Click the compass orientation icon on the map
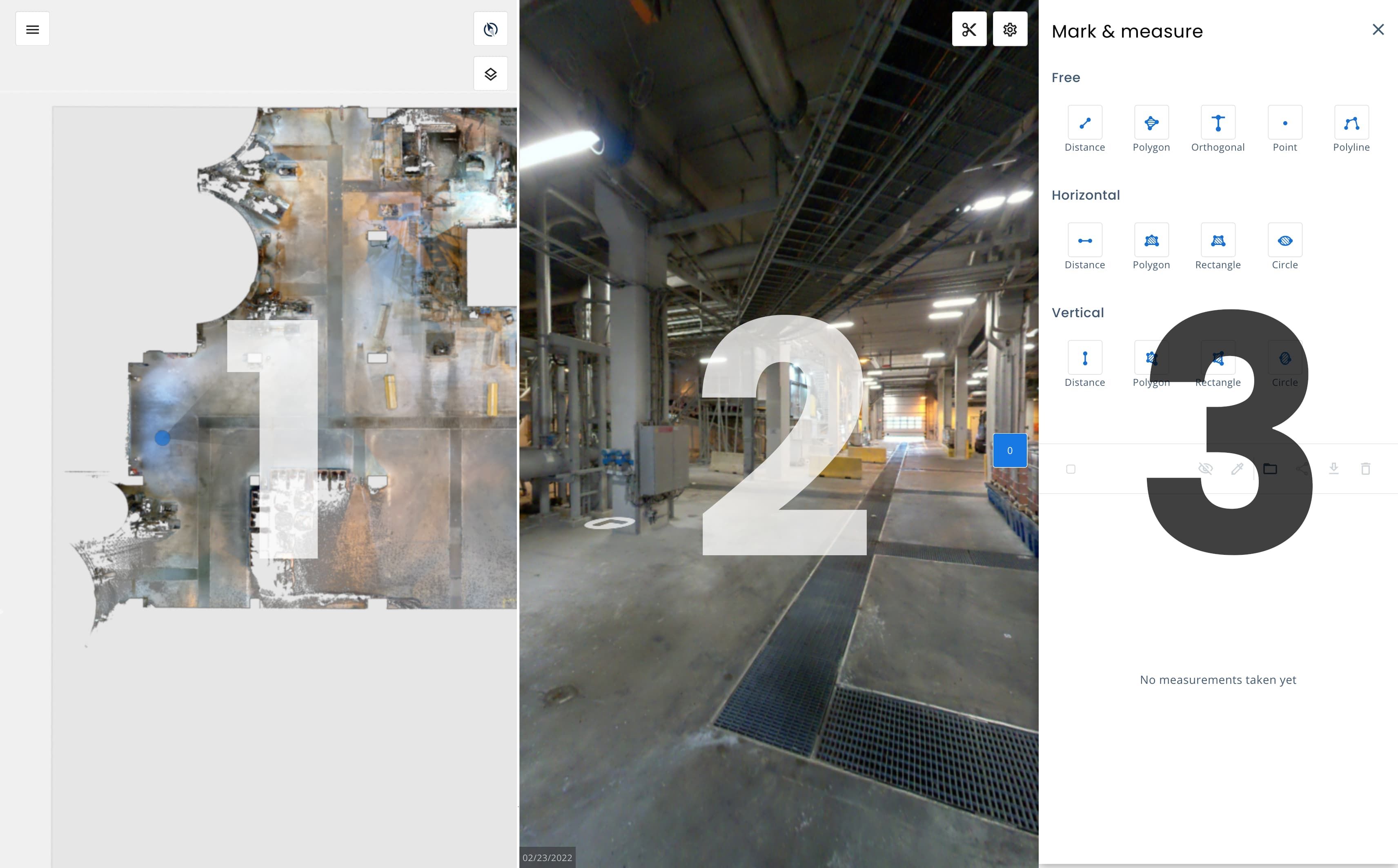The image size is (1398, 868). tap(491, 29)
